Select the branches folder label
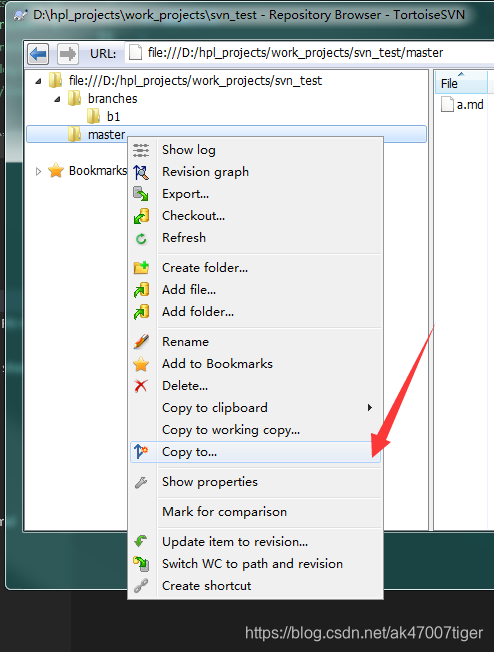Image resolution: width=494 pixels, height=652 pixels. click(x=112, y=99)
